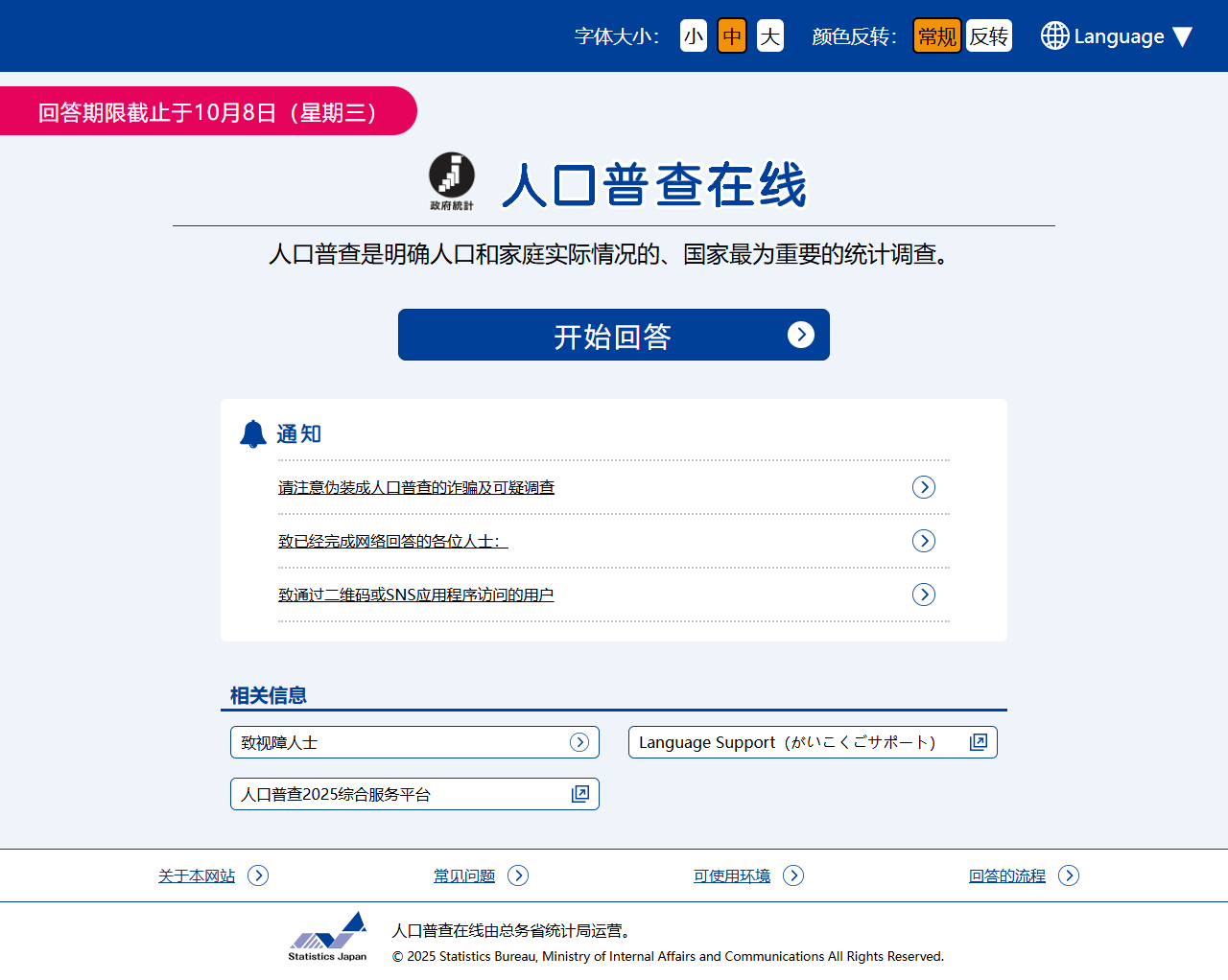The width and height of the screenshot is (1228, 980).
Task: Click arrow icon beside fraud warning notice
Action: pos(923,487)
